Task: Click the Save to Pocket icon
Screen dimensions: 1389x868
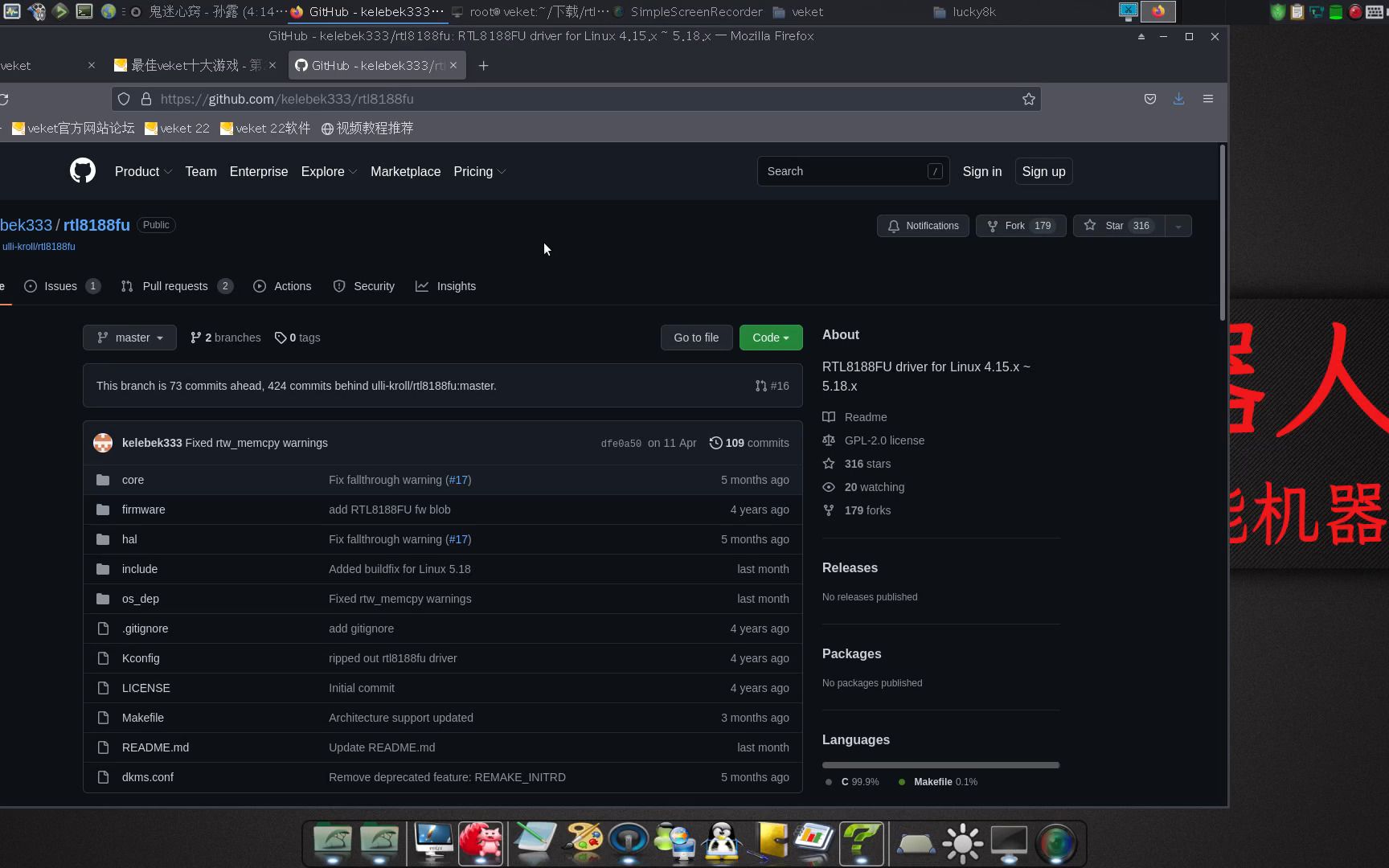Action: [1150, 99]
